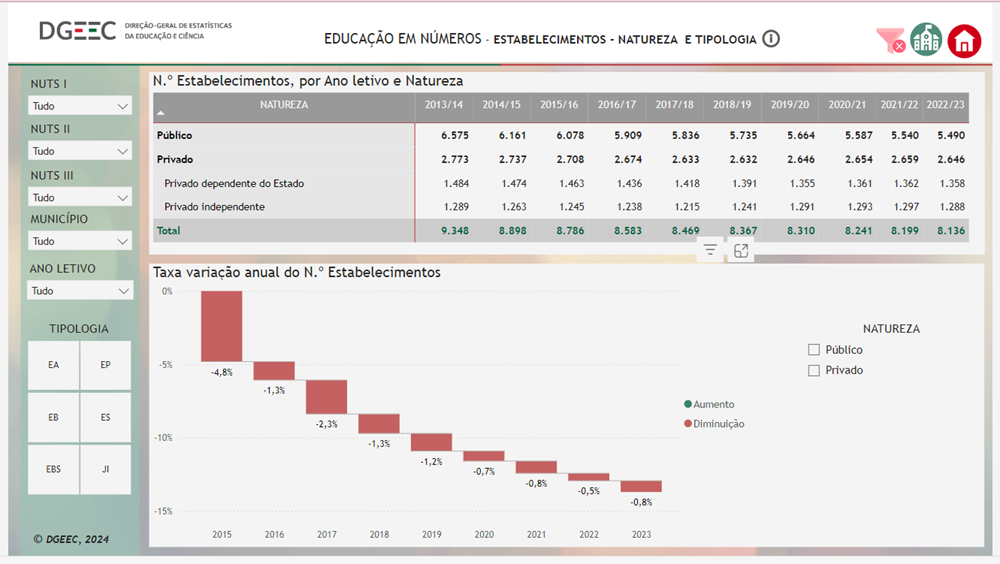Go to home via red house icon
This screenshot has height=564, width=1000.
[x=964, y=41]
